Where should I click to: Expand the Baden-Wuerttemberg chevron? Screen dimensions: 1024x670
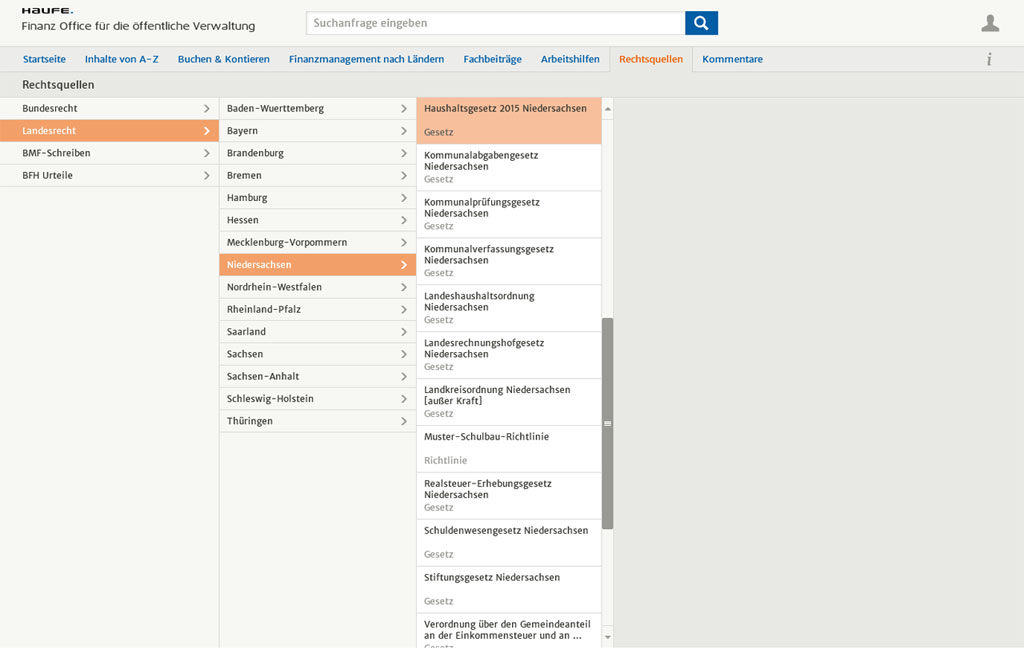click(404, 108)
